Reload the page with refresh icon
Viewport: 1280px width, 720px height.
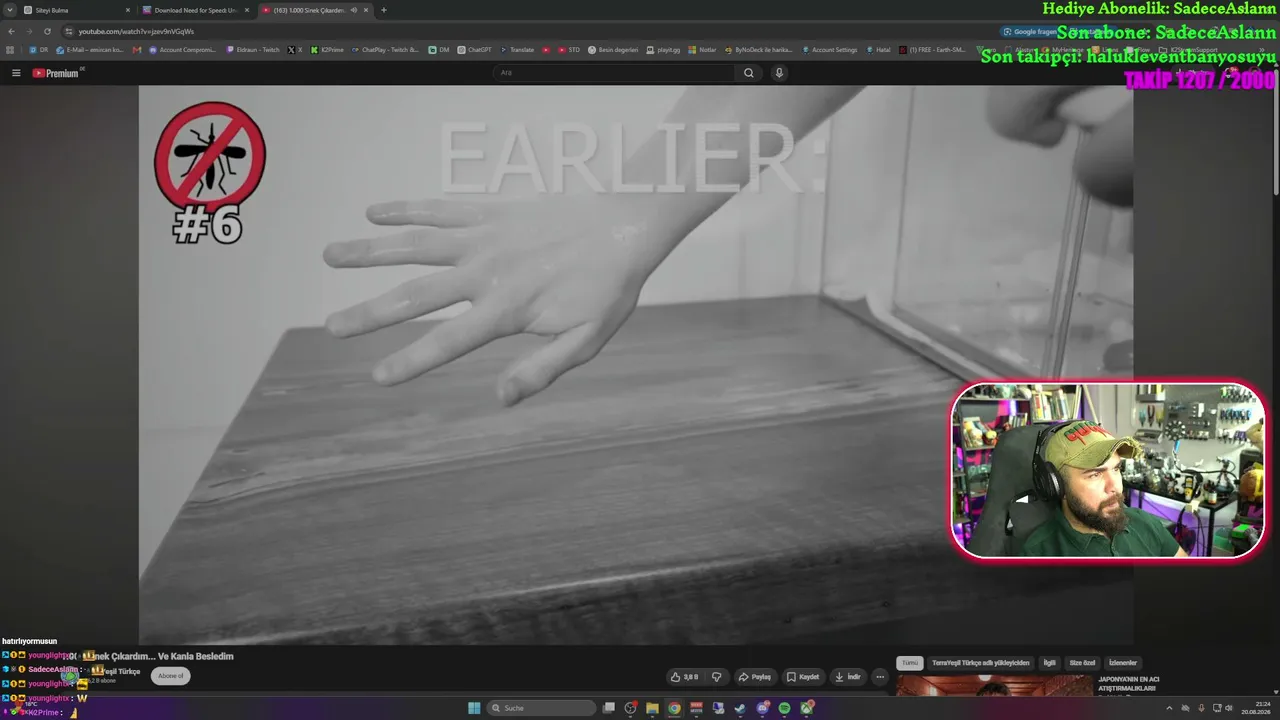46,31
